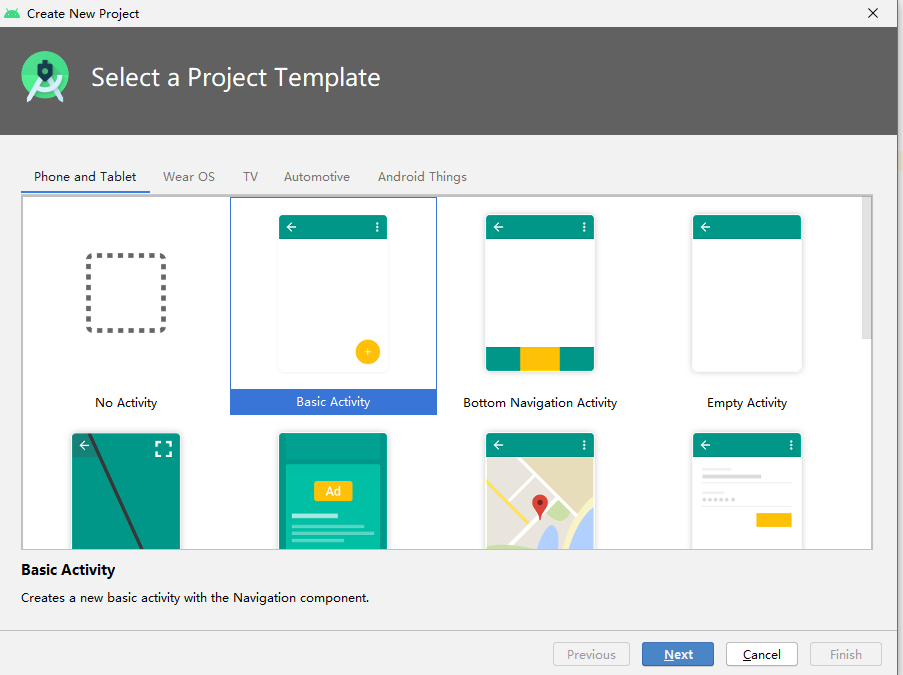The image size is (903, 675).
Task: Select the Google Maps activity template
Action: 540,491
